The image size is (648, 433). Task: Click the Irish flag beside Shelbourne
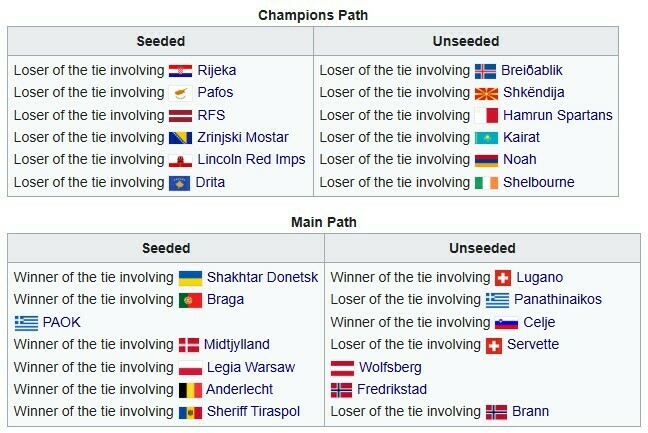coord(485,183)
